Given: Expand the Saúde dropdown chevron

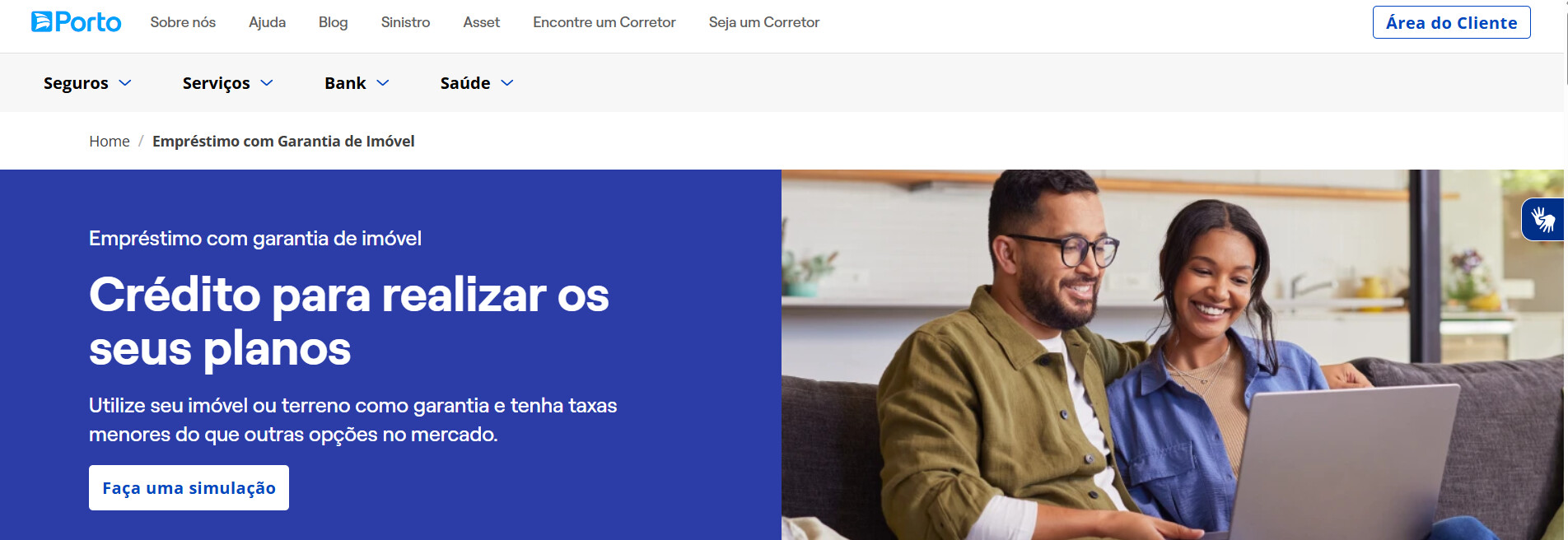Looking at the screenshot, I should [507, 83].
